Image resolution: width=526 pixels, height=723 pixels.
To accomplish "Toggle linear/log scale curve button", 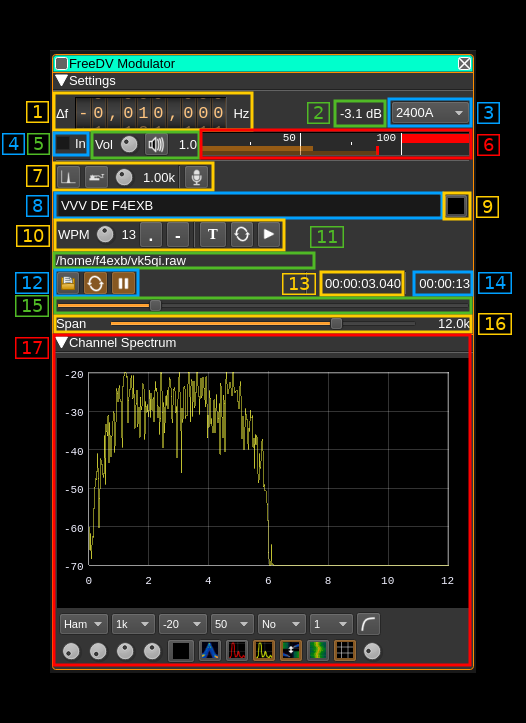I will [368, 624].
